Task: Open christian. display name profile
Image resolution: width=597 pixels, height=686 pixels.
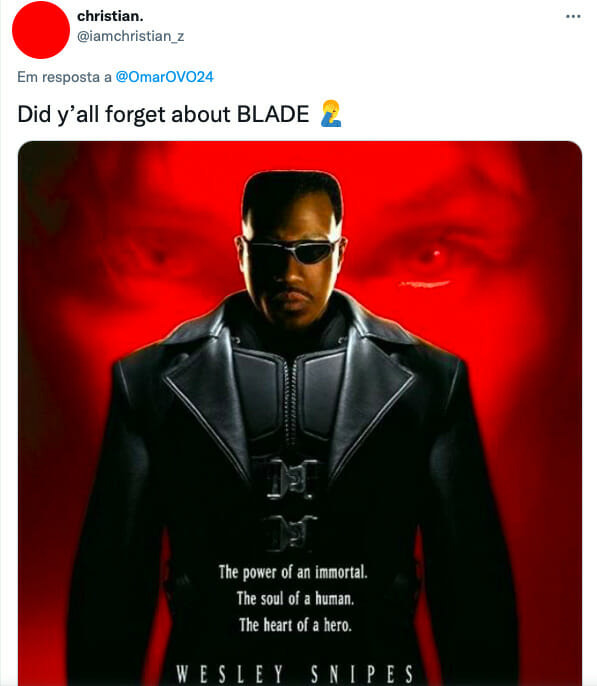Action: click(x=110, y=16)
